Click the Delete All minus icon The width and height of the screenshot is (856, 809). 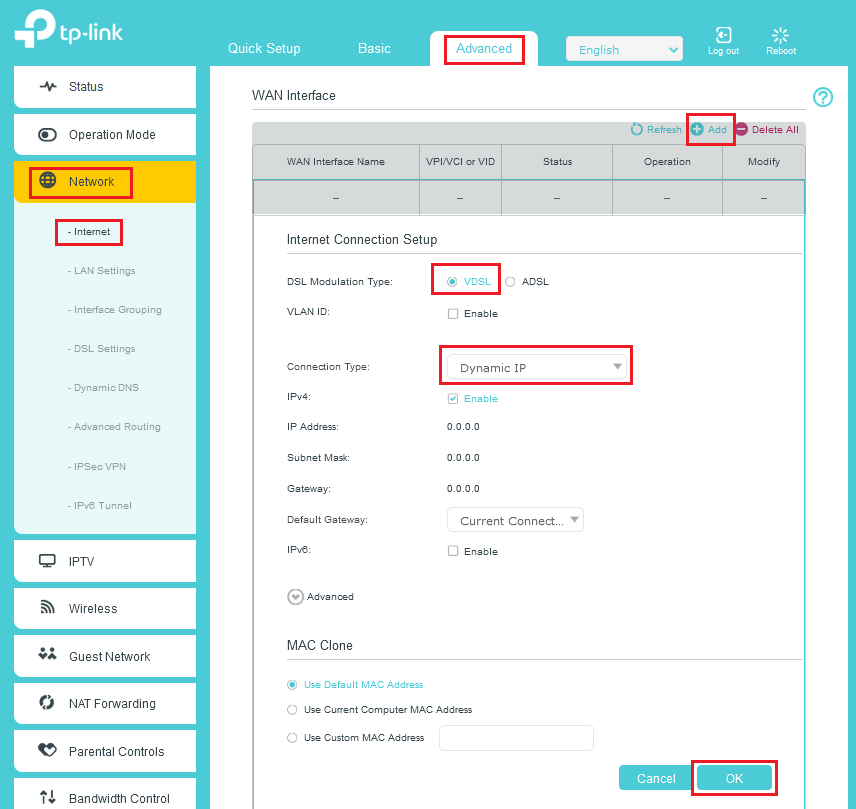pyautogui.click(x=741, y=129)
